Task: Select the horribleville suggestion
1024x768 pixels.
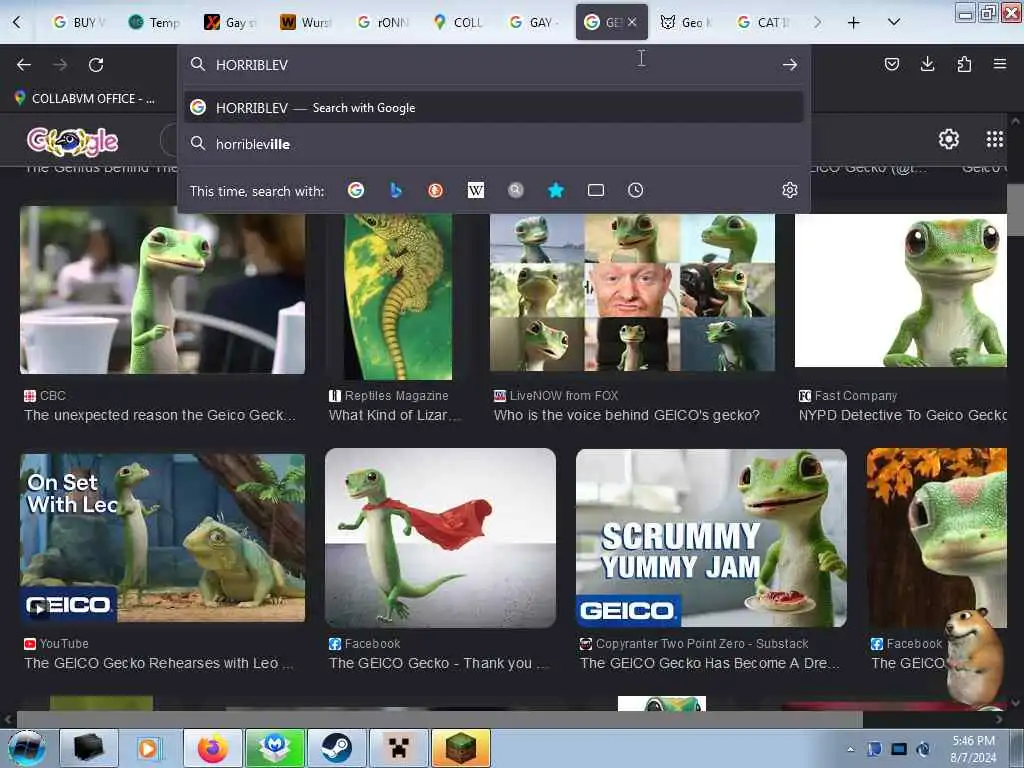Action: (494, 144)
